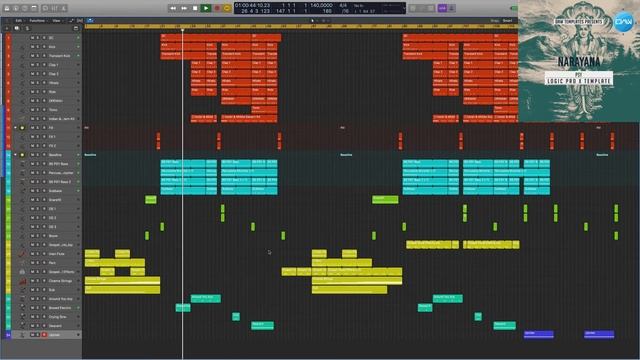Image resolution: width=640 pixels, height=360 pixels.
Task: Open the Library panel icon
Action: coord(7,8)
